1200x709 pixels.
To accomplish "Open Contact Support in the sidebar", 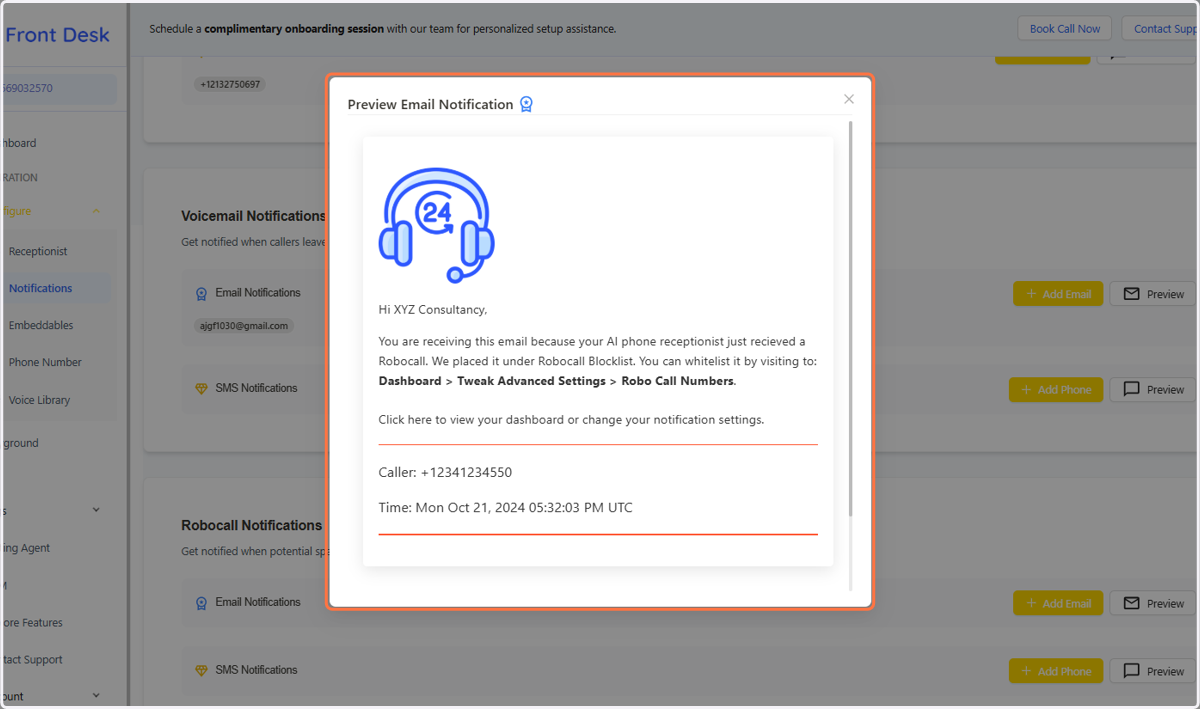I will (x=32, y=660).
